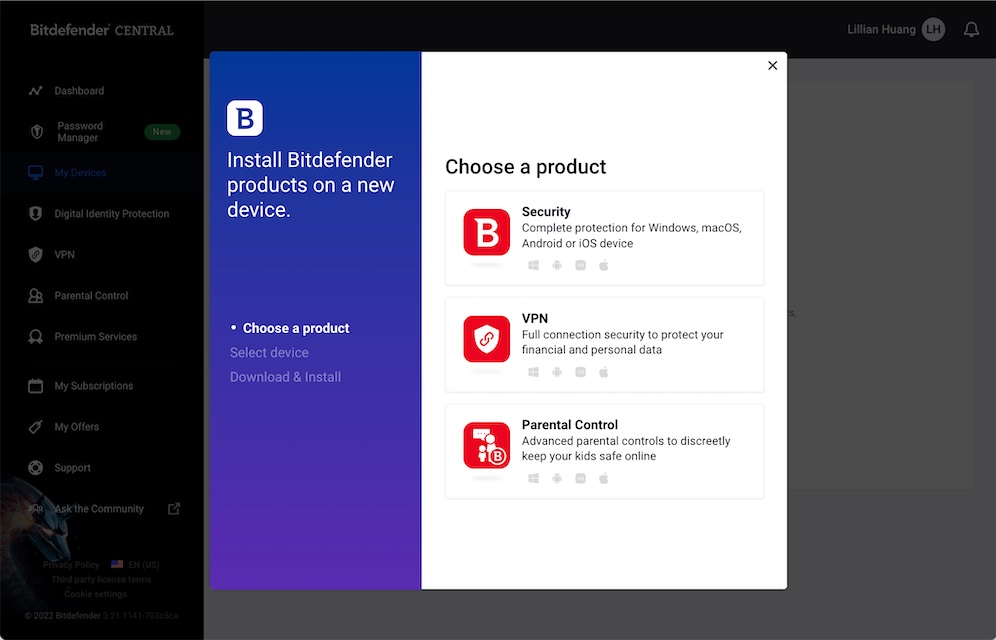Click iOS icon under VPN

[581, 372]
